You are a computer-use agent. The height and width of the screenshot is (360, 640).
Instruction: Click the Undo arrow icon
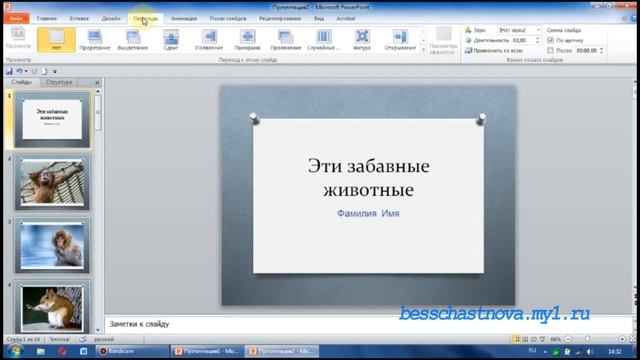coord(19,71)
